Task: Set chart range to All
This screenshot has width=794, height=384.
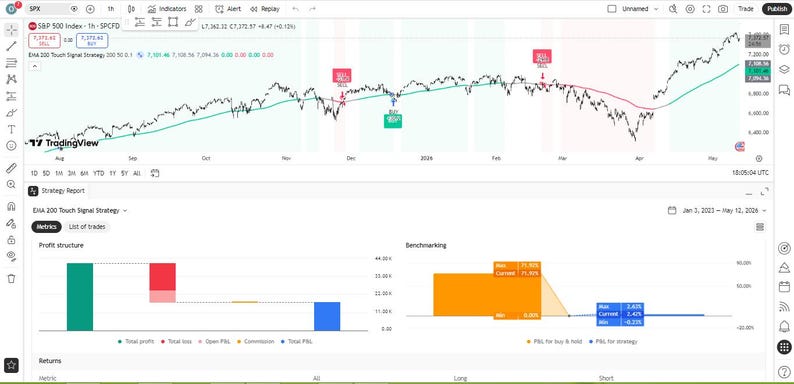Action: point(137,173)
